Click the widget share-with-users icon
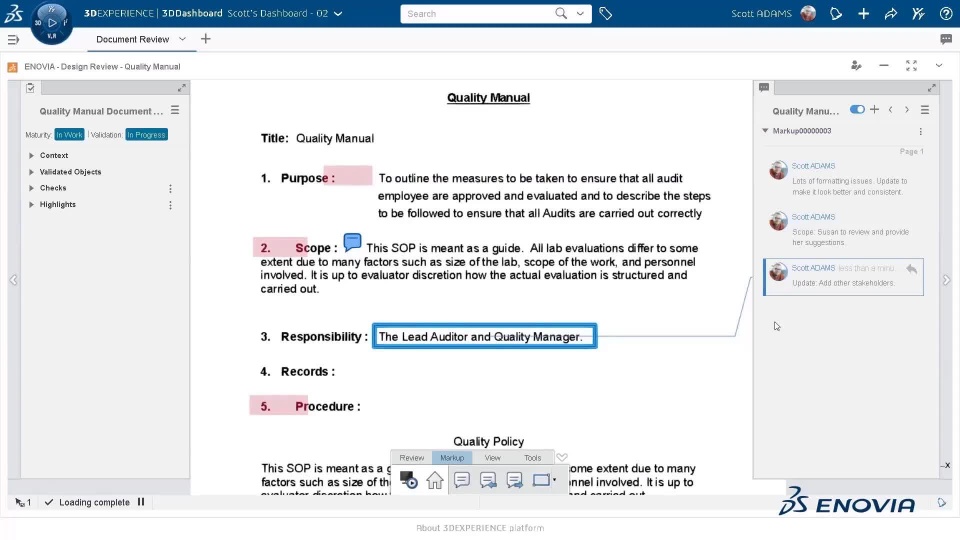The width and height of the screenshot is (960, 540). [857, 66]
